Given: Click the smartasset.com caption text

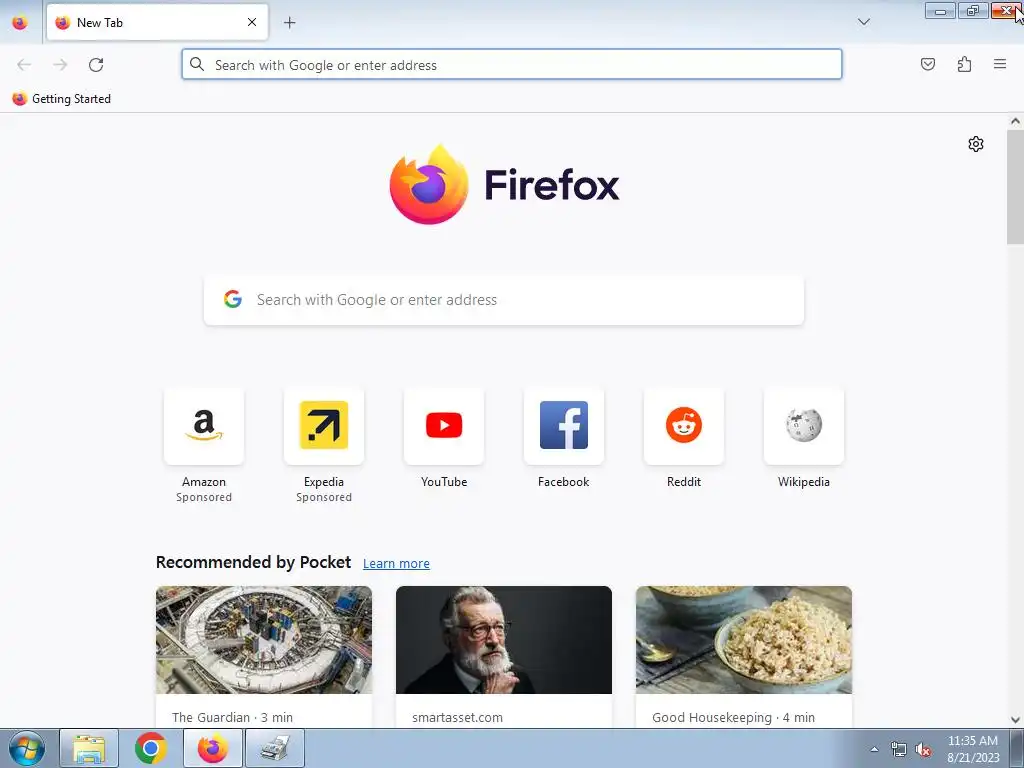Looking at the screenshot, I should click(457, 718).
